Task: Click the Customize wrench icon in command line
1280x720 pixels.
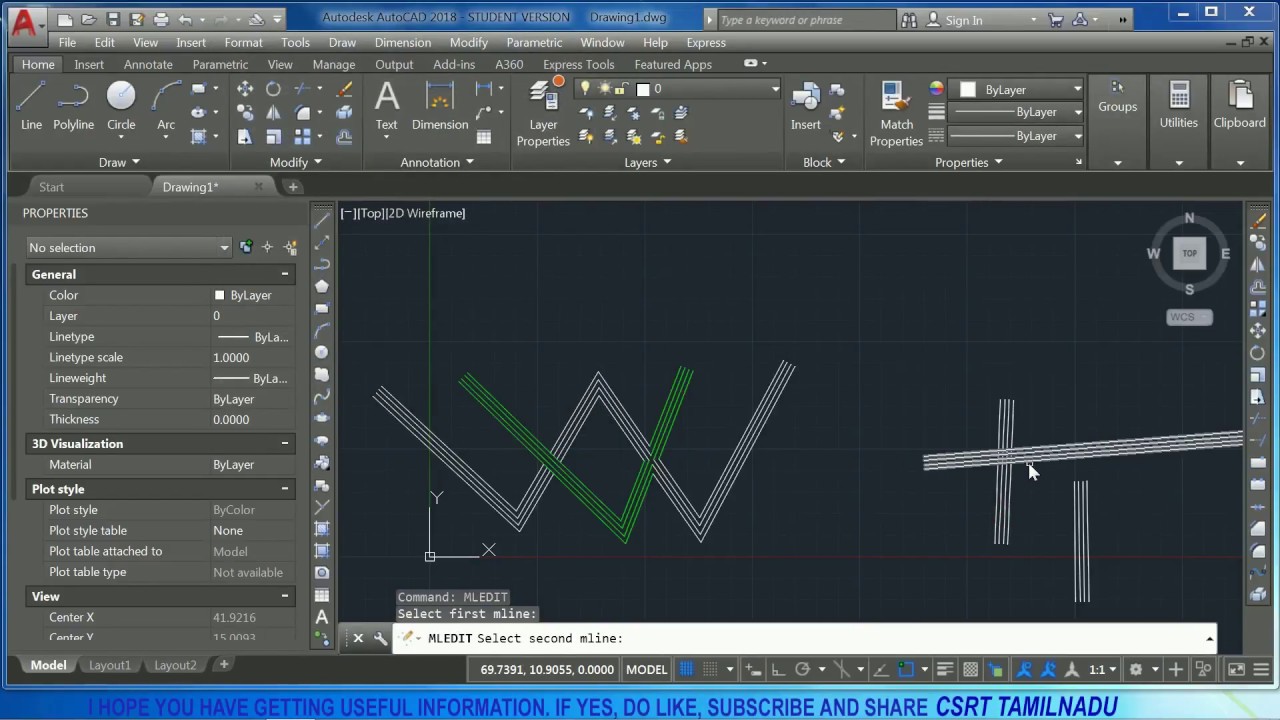Action: tap(380, 638)
